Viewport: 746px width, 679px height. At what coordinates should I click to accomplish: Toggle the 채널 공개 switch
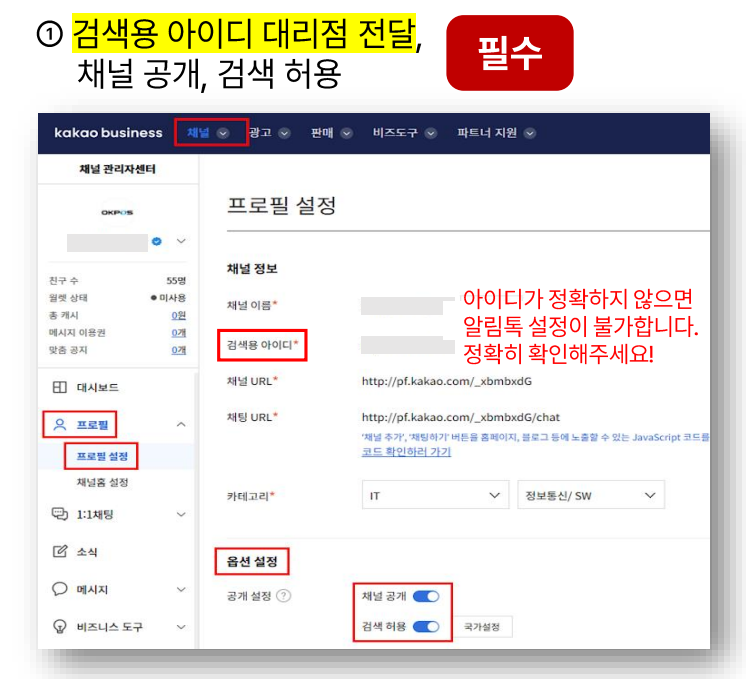tap(426, 597)
